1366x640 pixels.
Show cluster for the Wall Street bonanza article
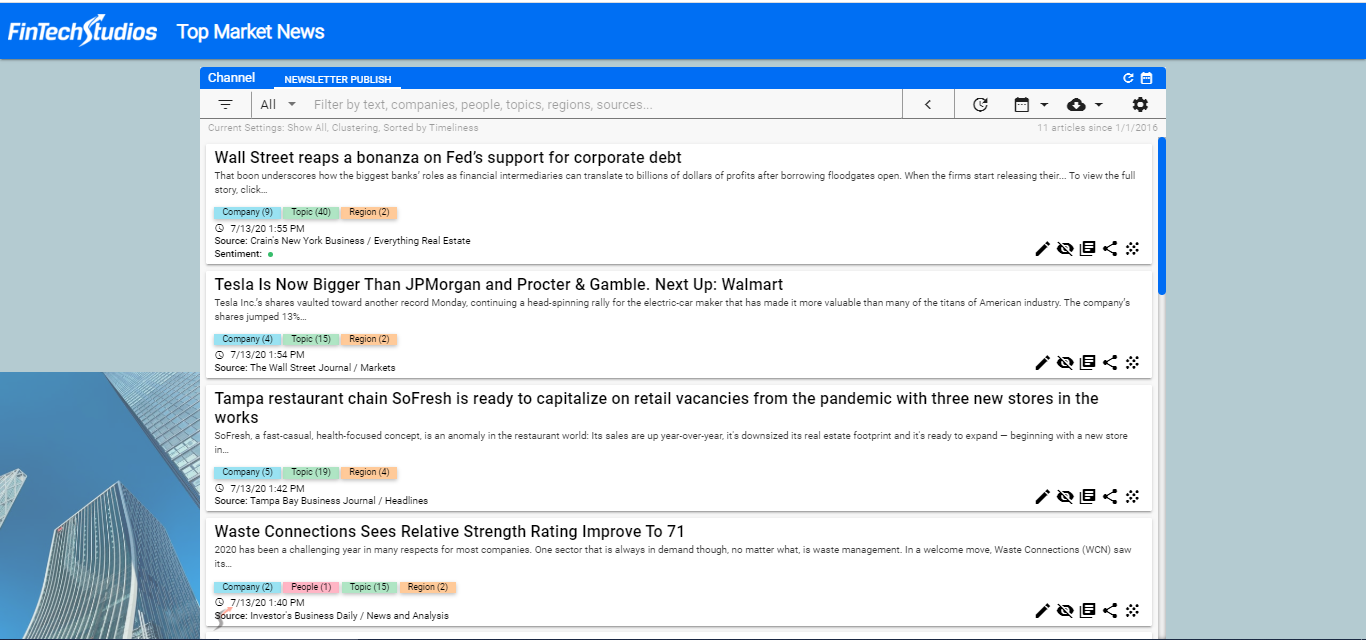[1132, 249]
